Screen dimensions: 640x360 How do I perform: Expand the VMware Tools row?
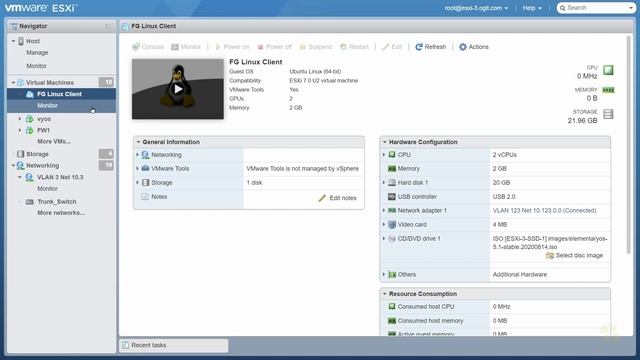point(138,168)
